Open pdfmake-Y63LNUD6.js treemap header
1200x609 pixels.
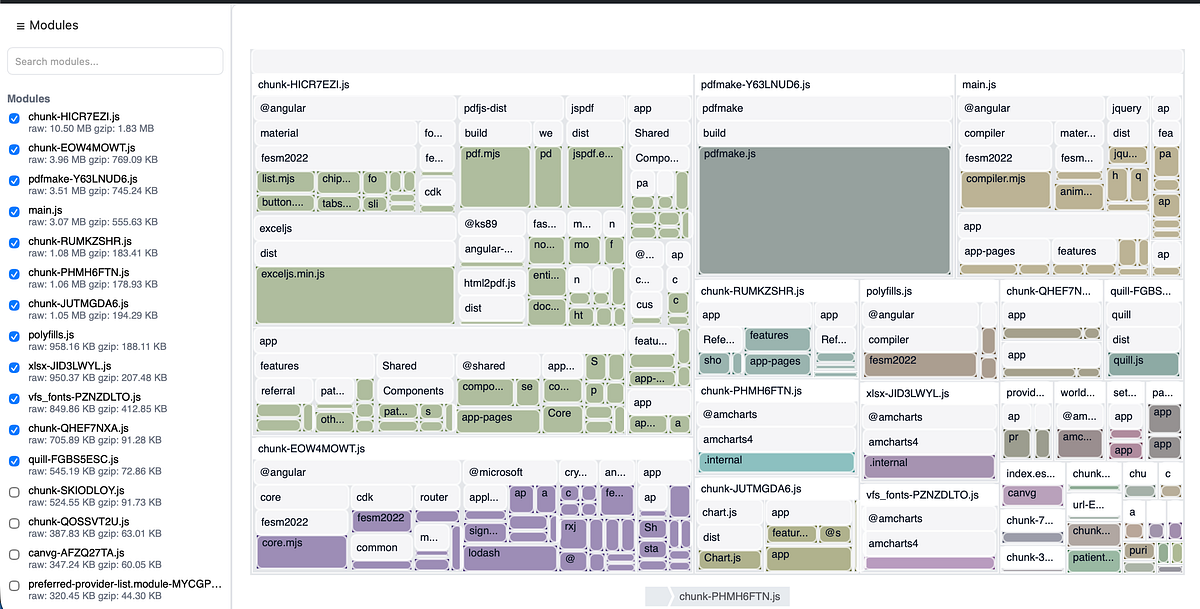click(824, 85)
